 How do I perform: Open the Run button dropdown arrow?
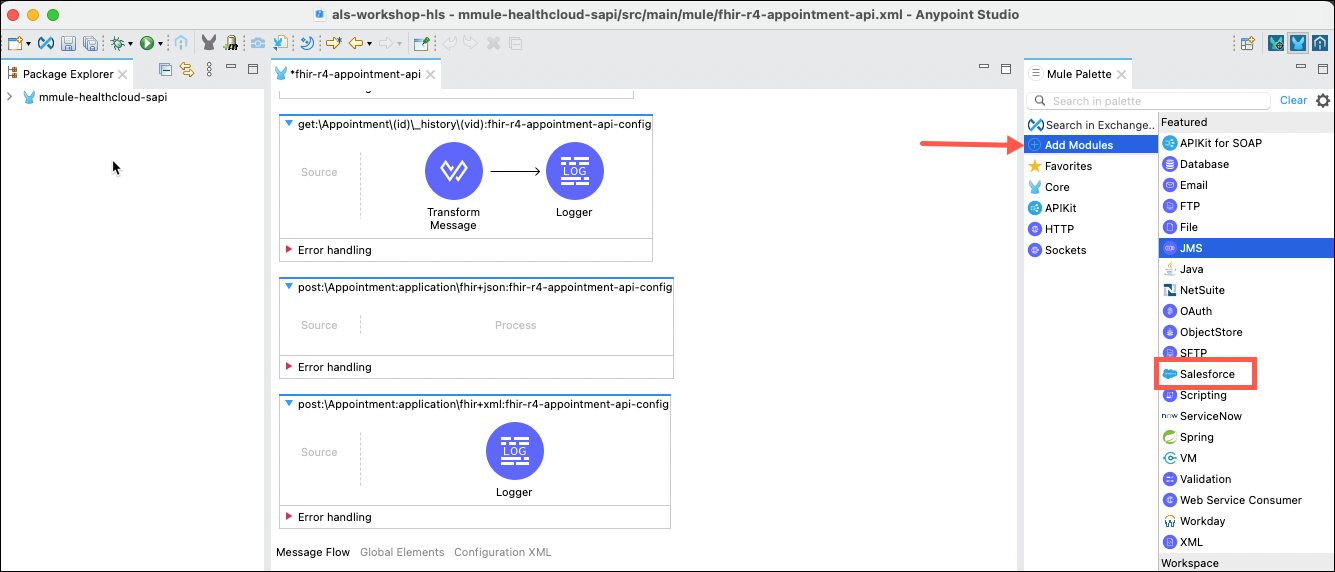[160, 44]
